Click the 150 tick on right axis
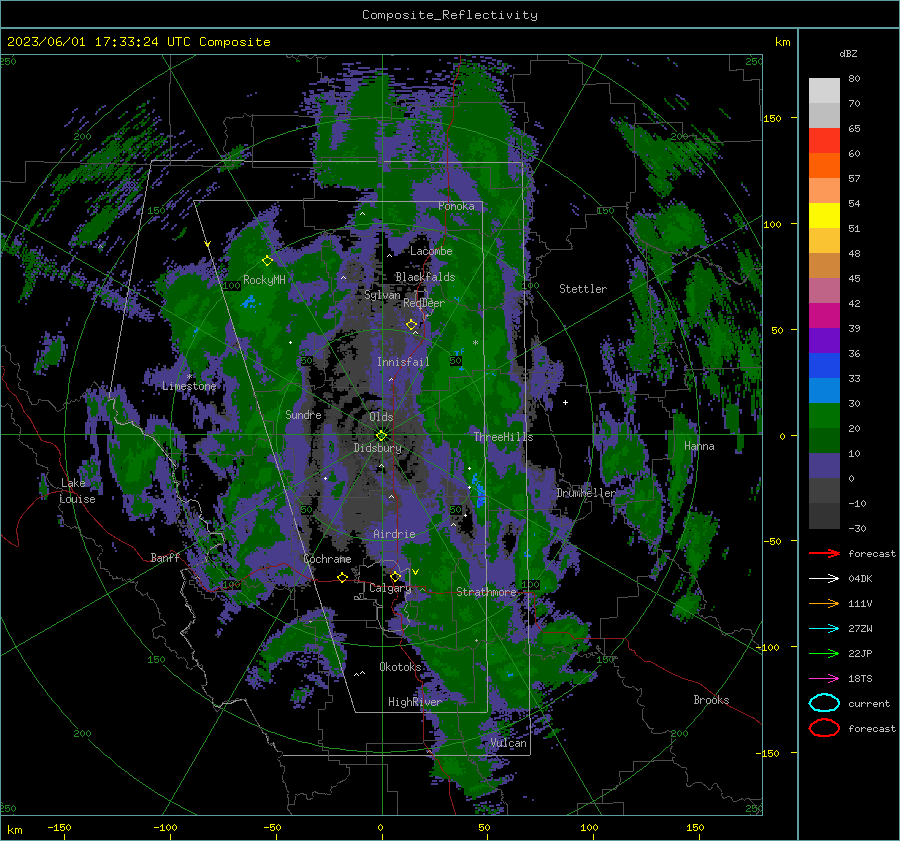Image resolution: width=900 pixels, height=841 pixels. point(772,118)
